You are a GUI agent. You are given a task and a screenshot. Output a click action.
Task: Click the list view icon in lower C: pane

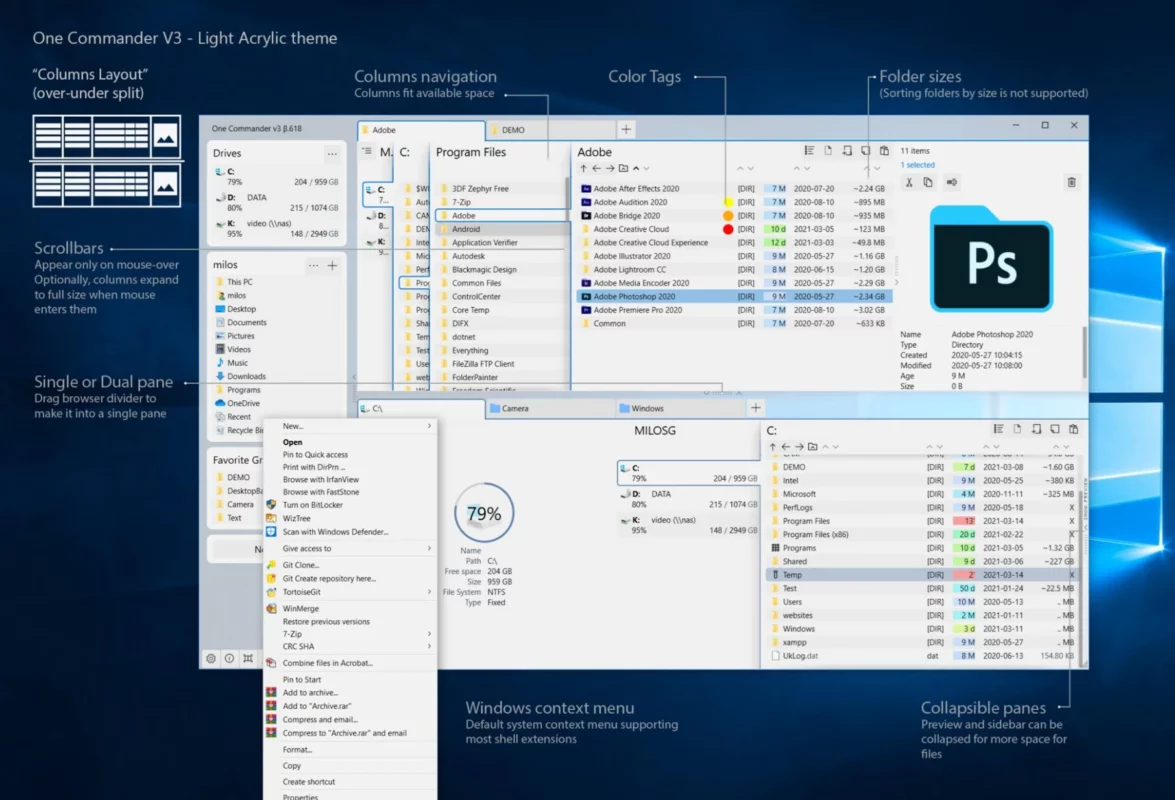998,429
